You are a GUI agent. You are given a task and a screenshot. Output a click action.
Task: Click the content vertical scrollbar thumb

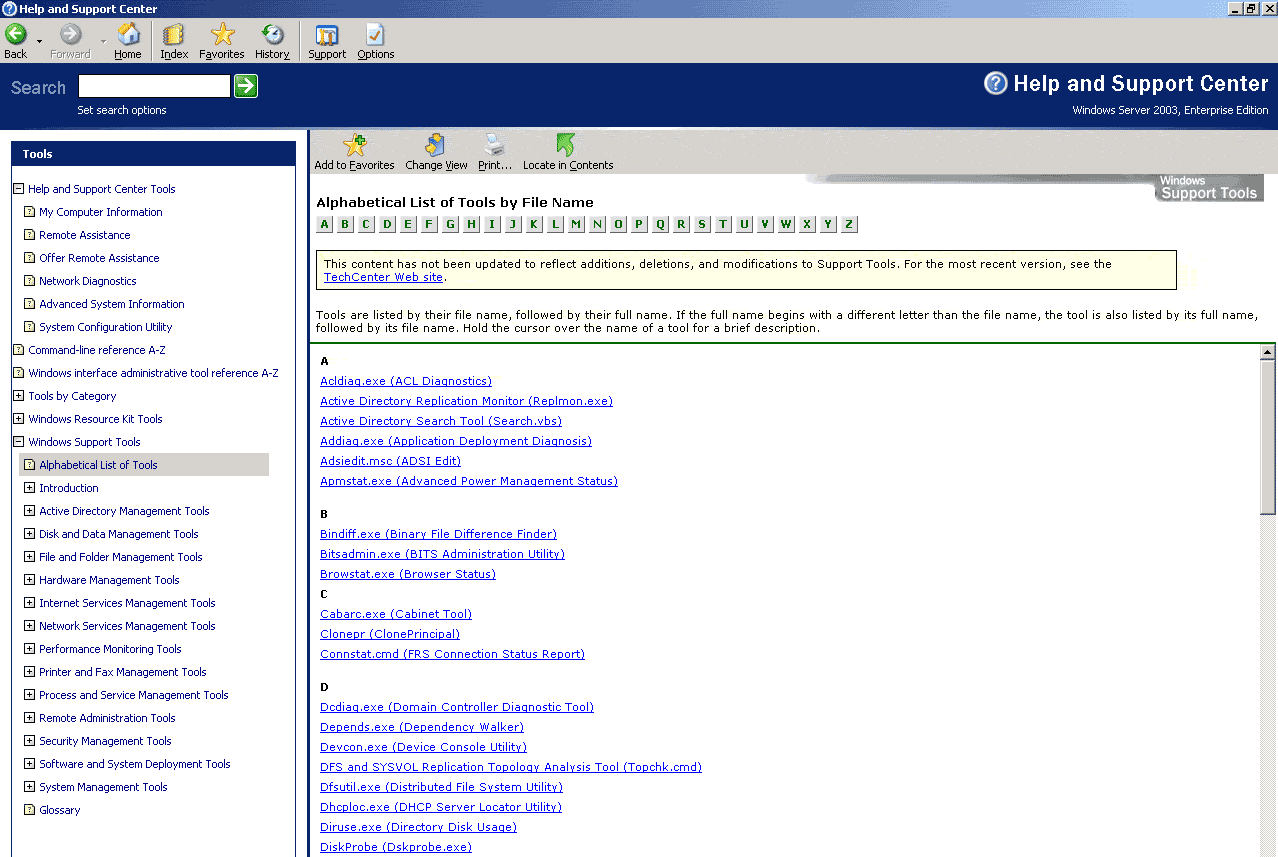(x=1268, y=436)
